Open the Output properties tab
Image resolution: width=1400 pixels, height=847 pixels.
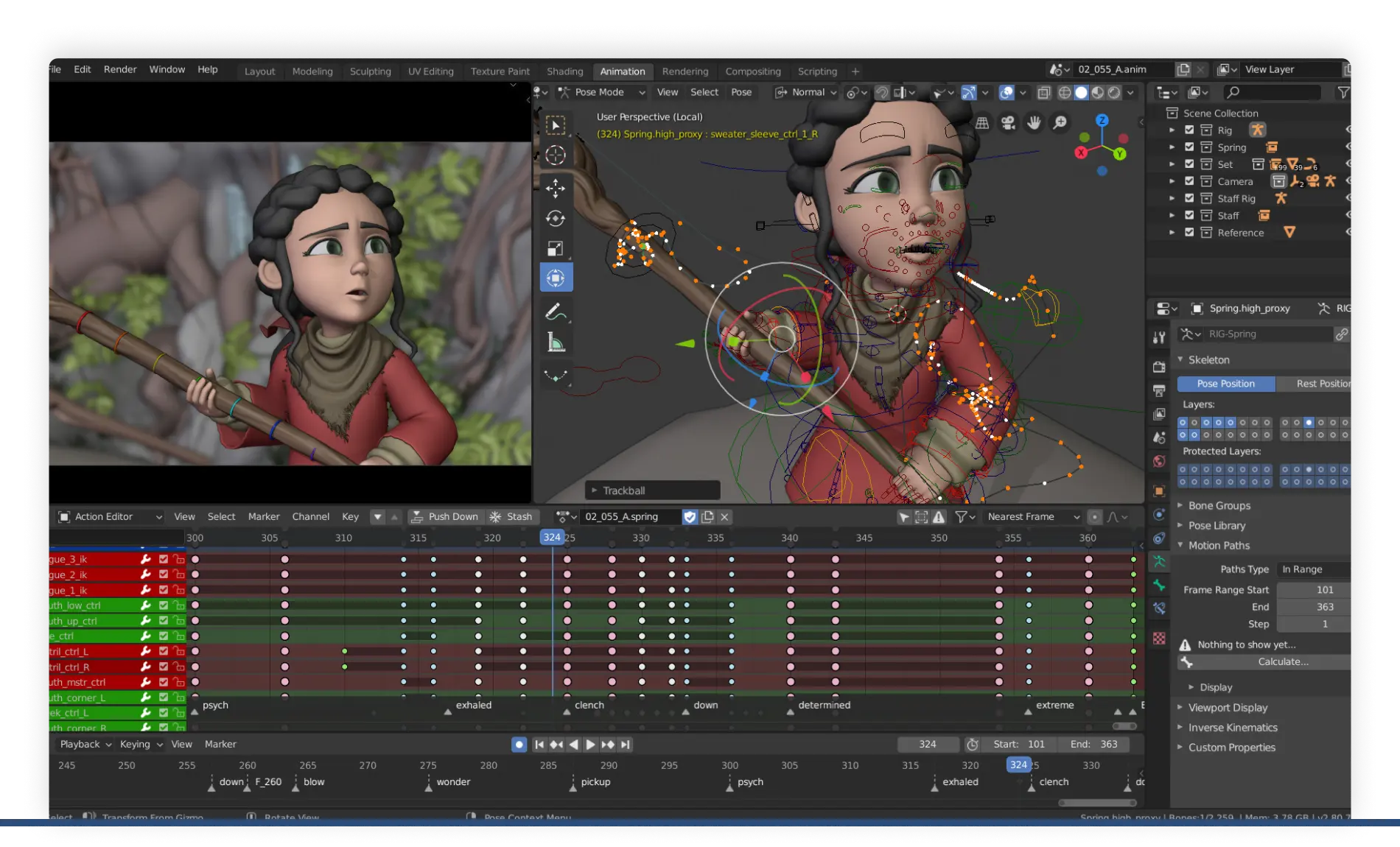[x=1159, y=390]
